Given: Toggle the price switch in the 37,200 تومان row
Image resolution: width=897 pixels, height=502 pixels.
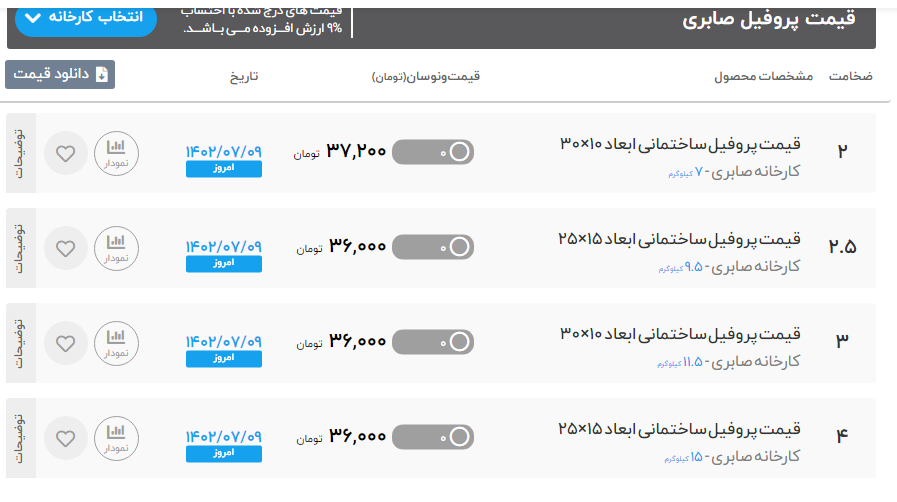Looking at the screenshot, I should coord(432,152).
